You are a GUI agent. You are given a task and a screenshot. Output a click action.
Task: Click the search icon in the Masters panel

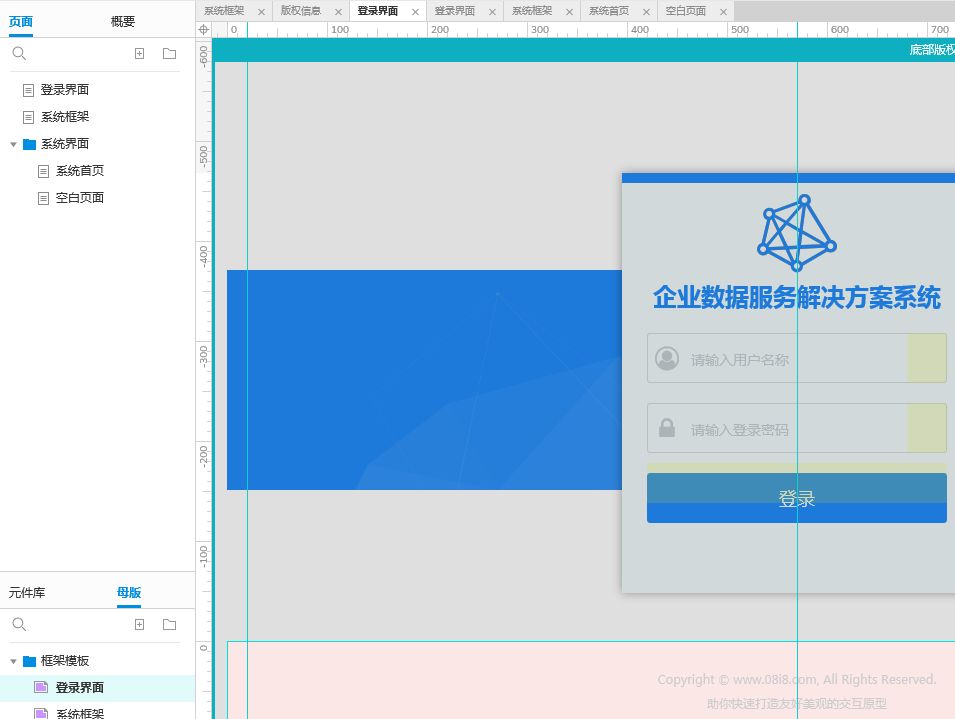(19, 625)
